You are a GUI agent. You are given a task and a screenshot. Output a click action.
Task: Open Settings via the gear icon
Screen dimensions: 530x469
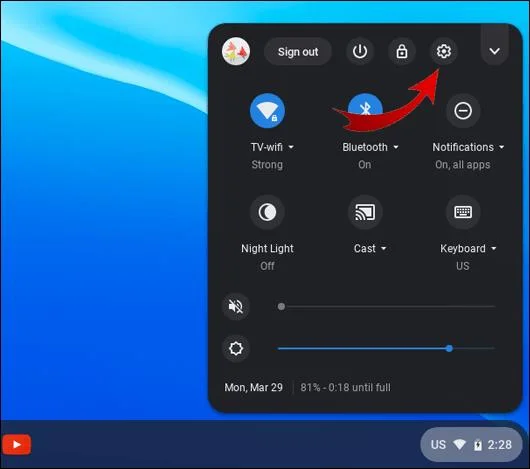(x=443, y=51)
